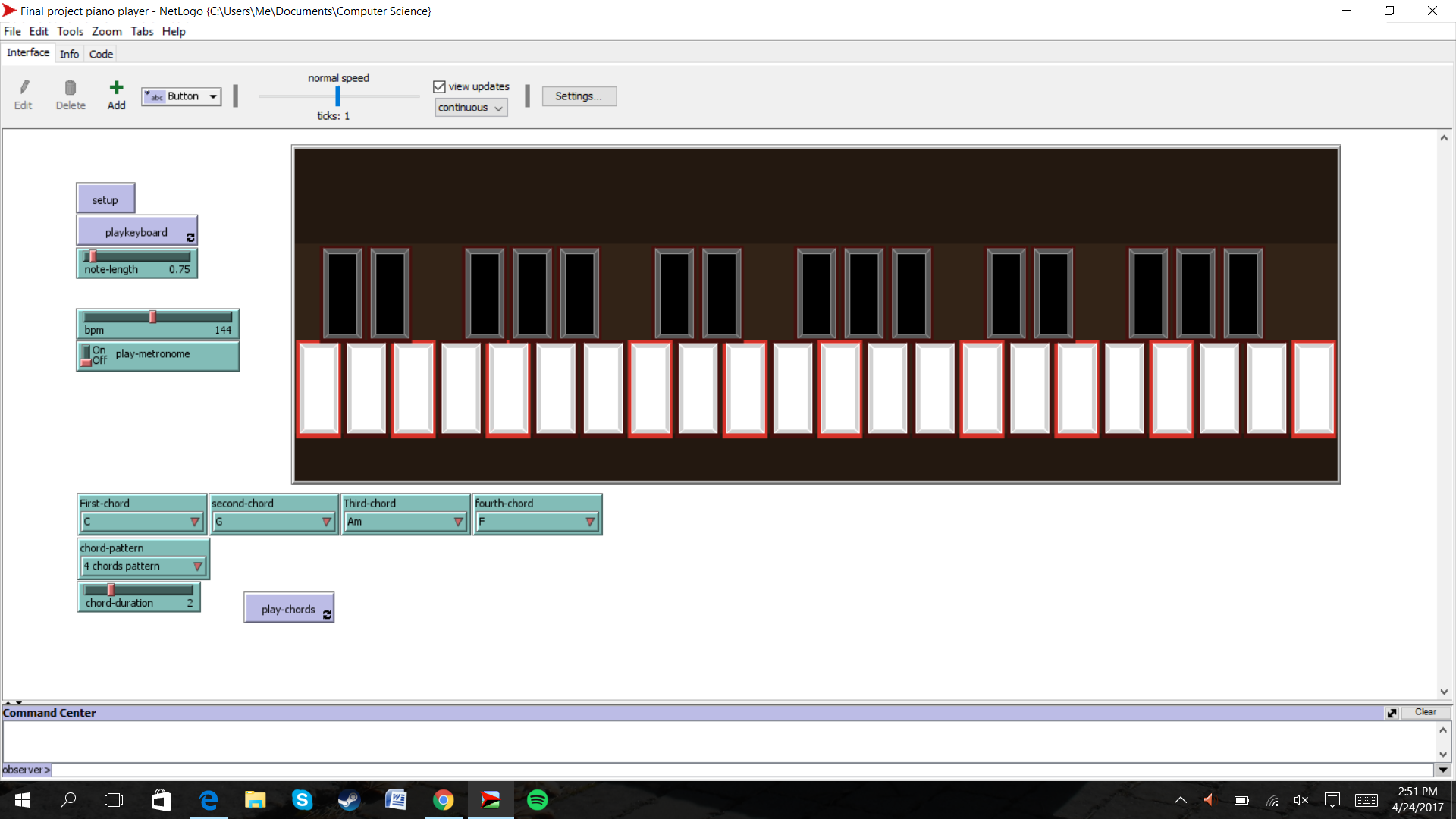Click the bpm slider handle
The height and width of the screenshot is (819, 1456).
click(152, 317)
